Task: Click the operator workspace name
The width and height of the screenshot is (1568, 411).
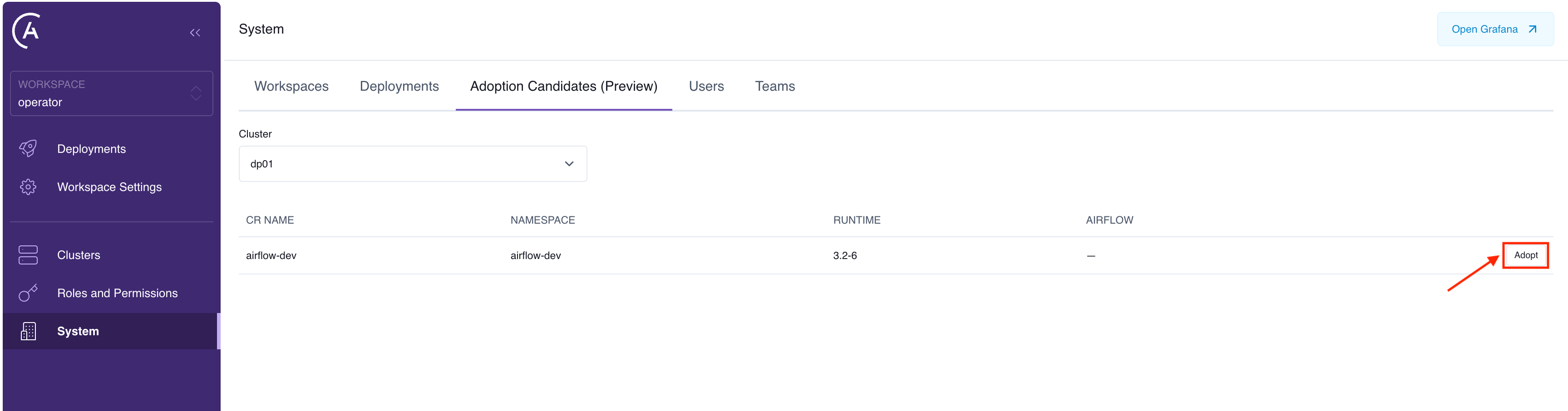Action: [40, 102]
